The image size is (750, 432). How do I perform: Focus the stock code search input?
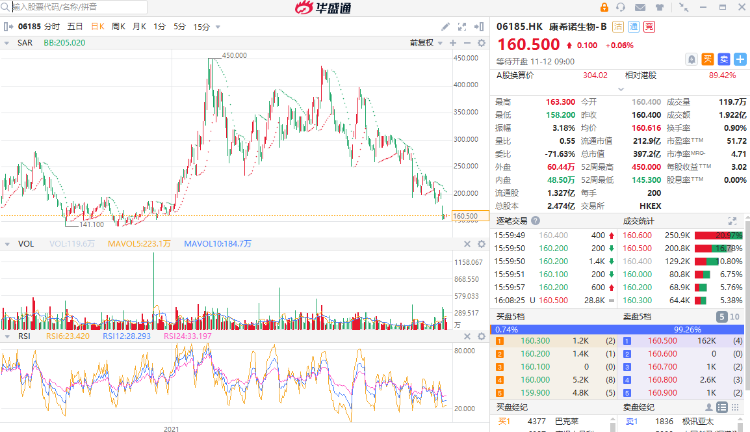[x=79, y=7]
